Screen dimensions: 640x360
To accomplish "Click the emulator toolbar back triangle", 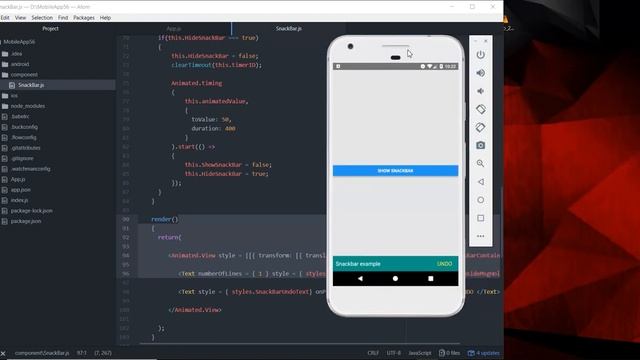I will (x=480, y=182).
